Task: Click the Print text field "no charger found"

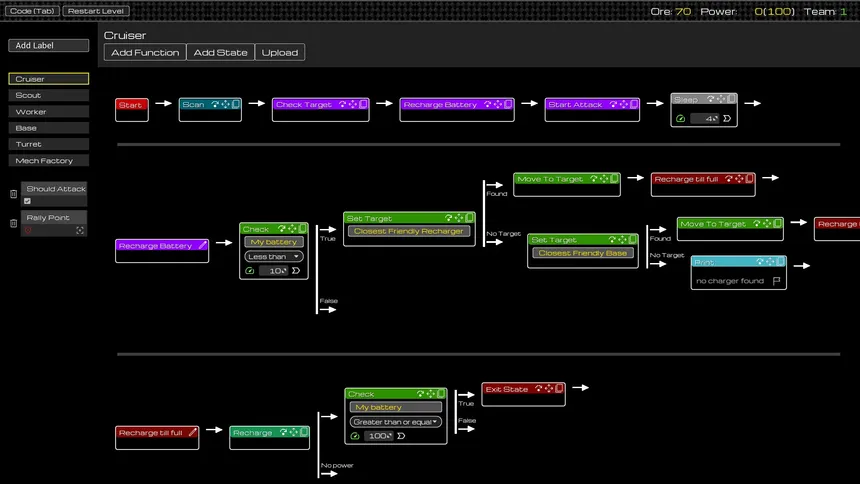Action: [x=730, y=281]
